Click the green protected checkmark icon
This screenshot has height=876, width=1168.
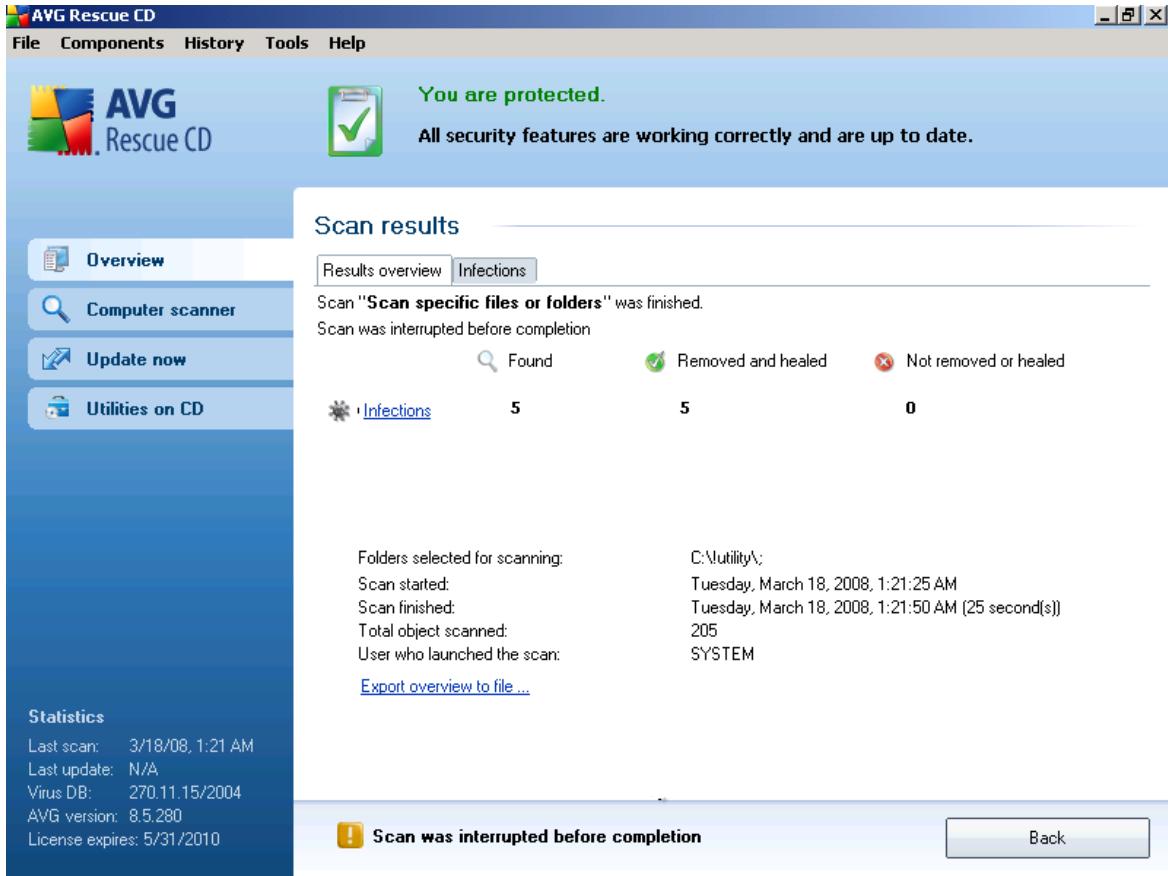point(355,121)
